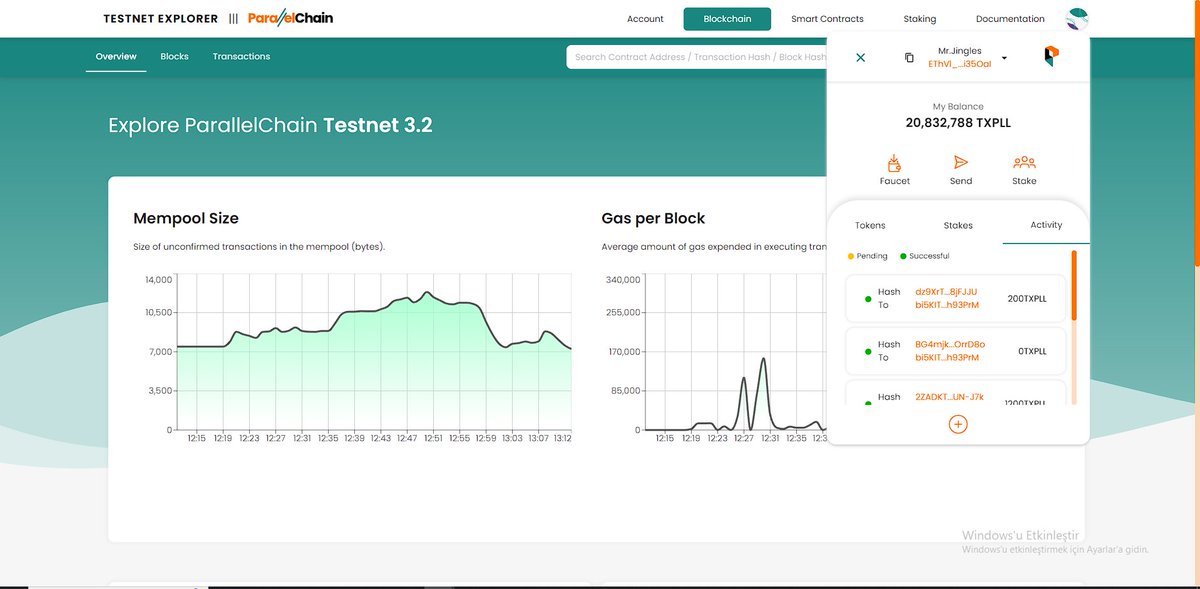Viewport: 1200px width, 589px height.
Task: Click the Gas per Block heading
Action: pyautogui.click(x=653, y=218)
